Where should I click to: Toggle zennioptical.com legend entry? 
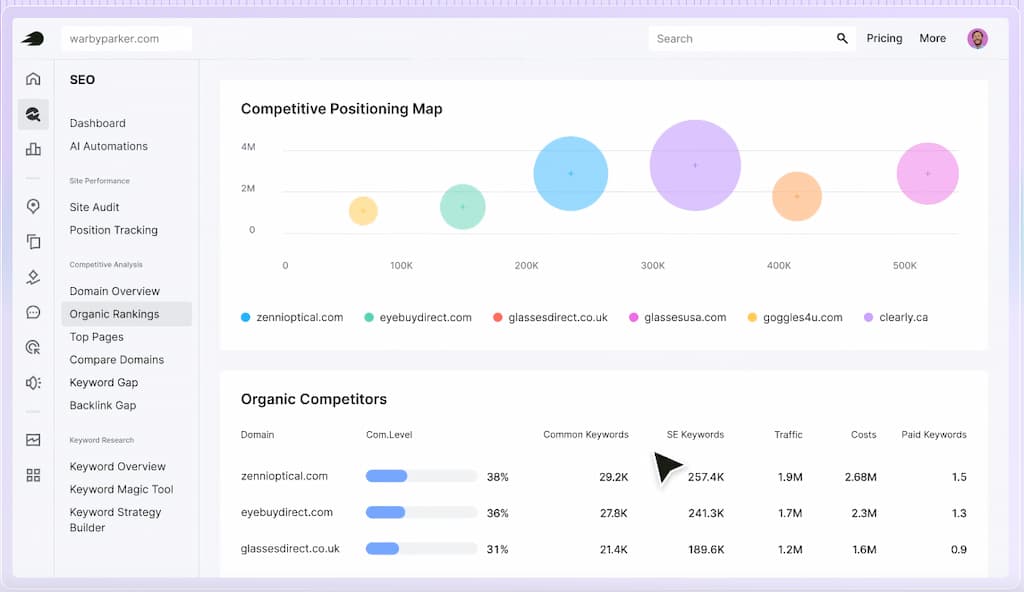292,317
